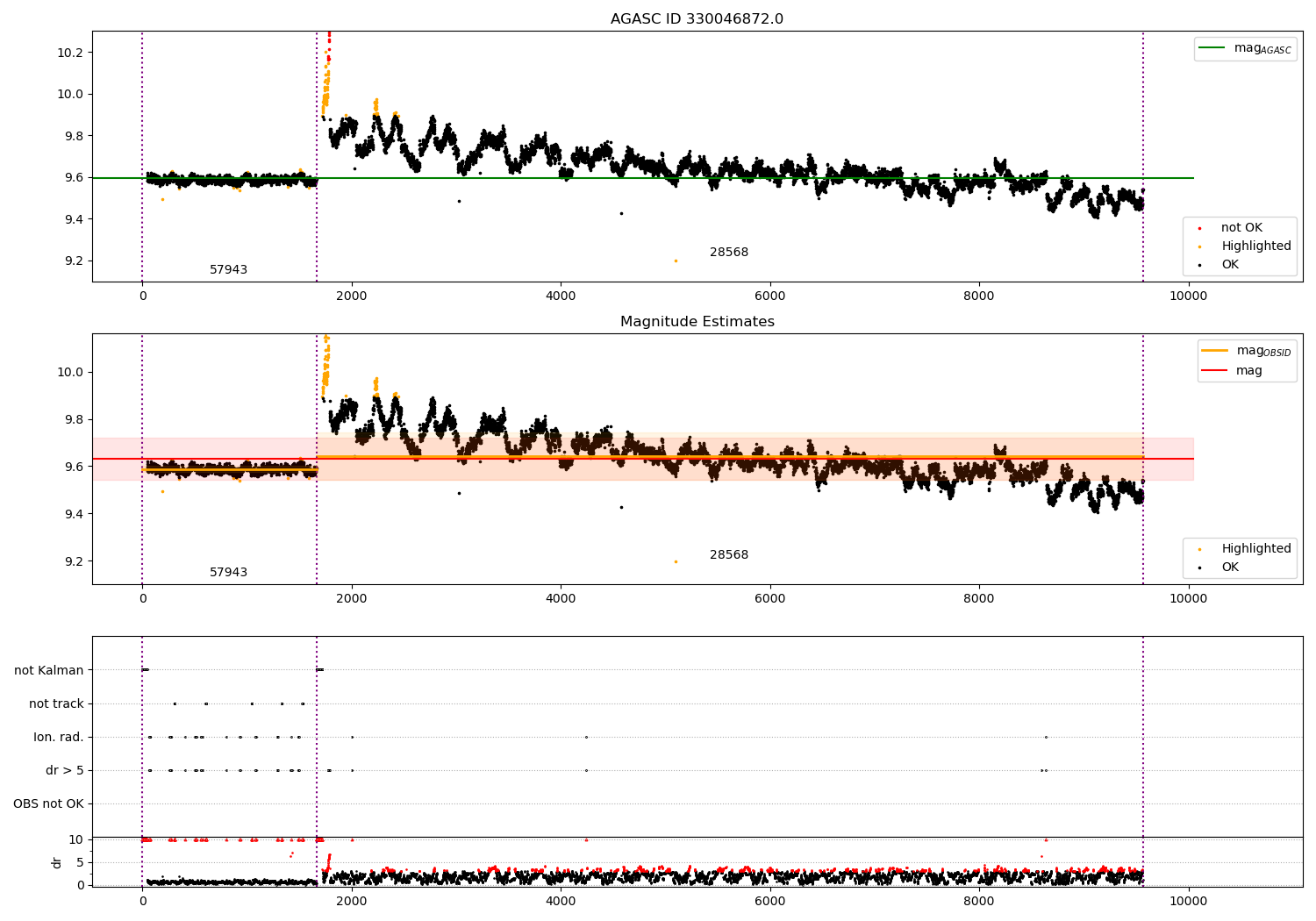The width and height of the screenshot is (1316, 921).
Task: Click the red "mag" legend line sample
Action: (1215, 370)
